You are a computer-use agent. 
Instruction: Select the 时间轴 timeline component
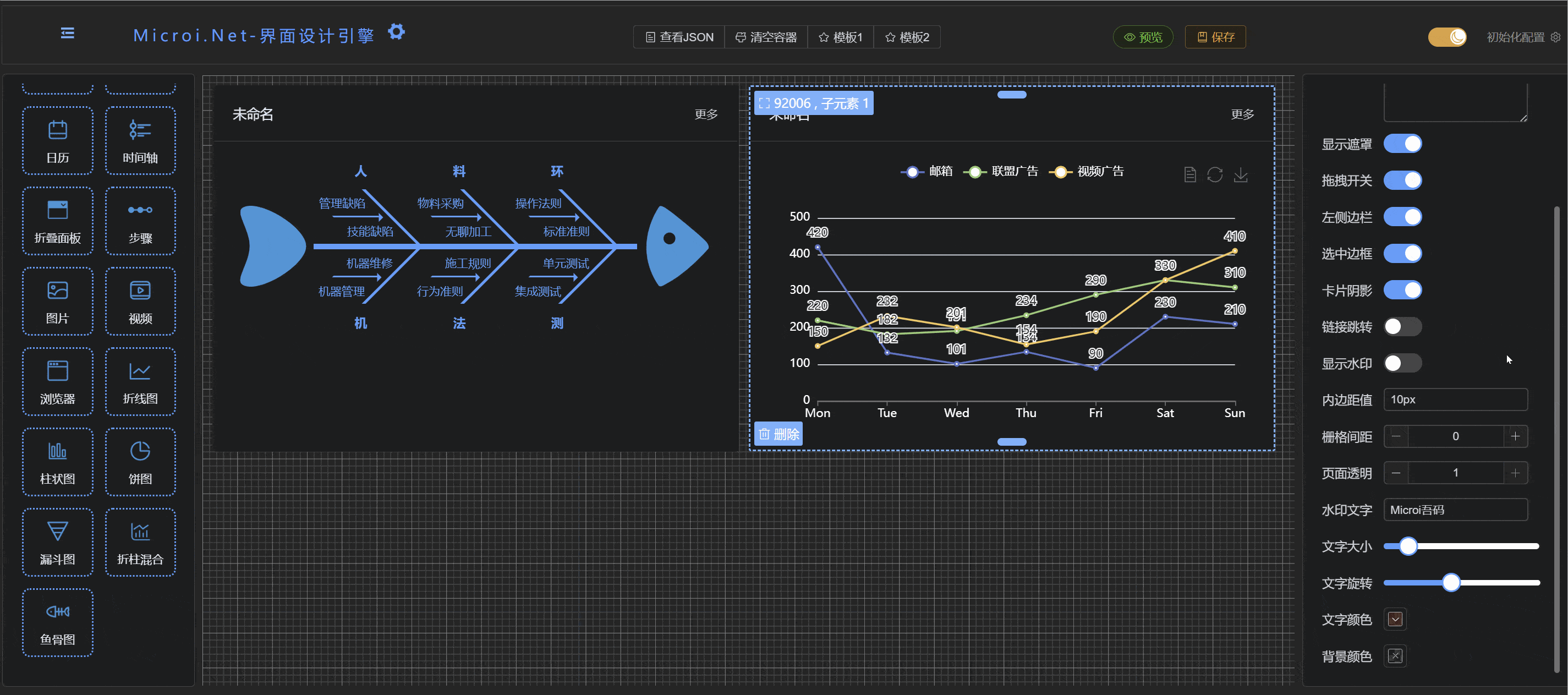[140, 140]
